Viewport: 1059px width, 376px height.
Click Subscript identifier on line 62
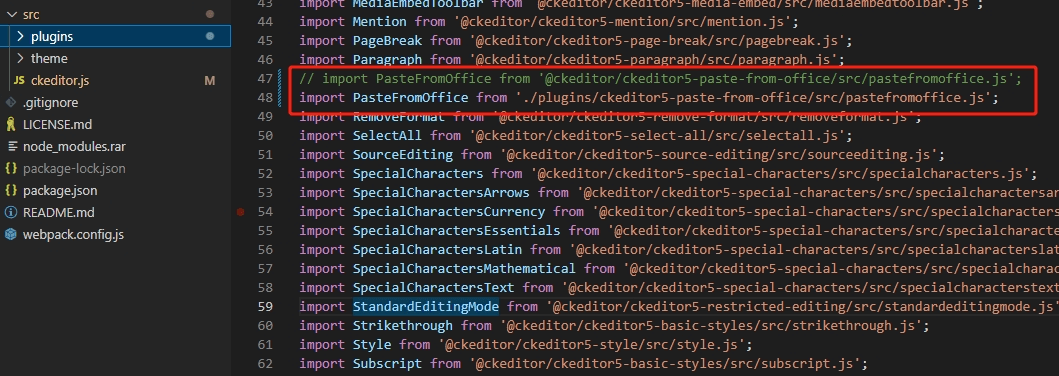(388, 364)
